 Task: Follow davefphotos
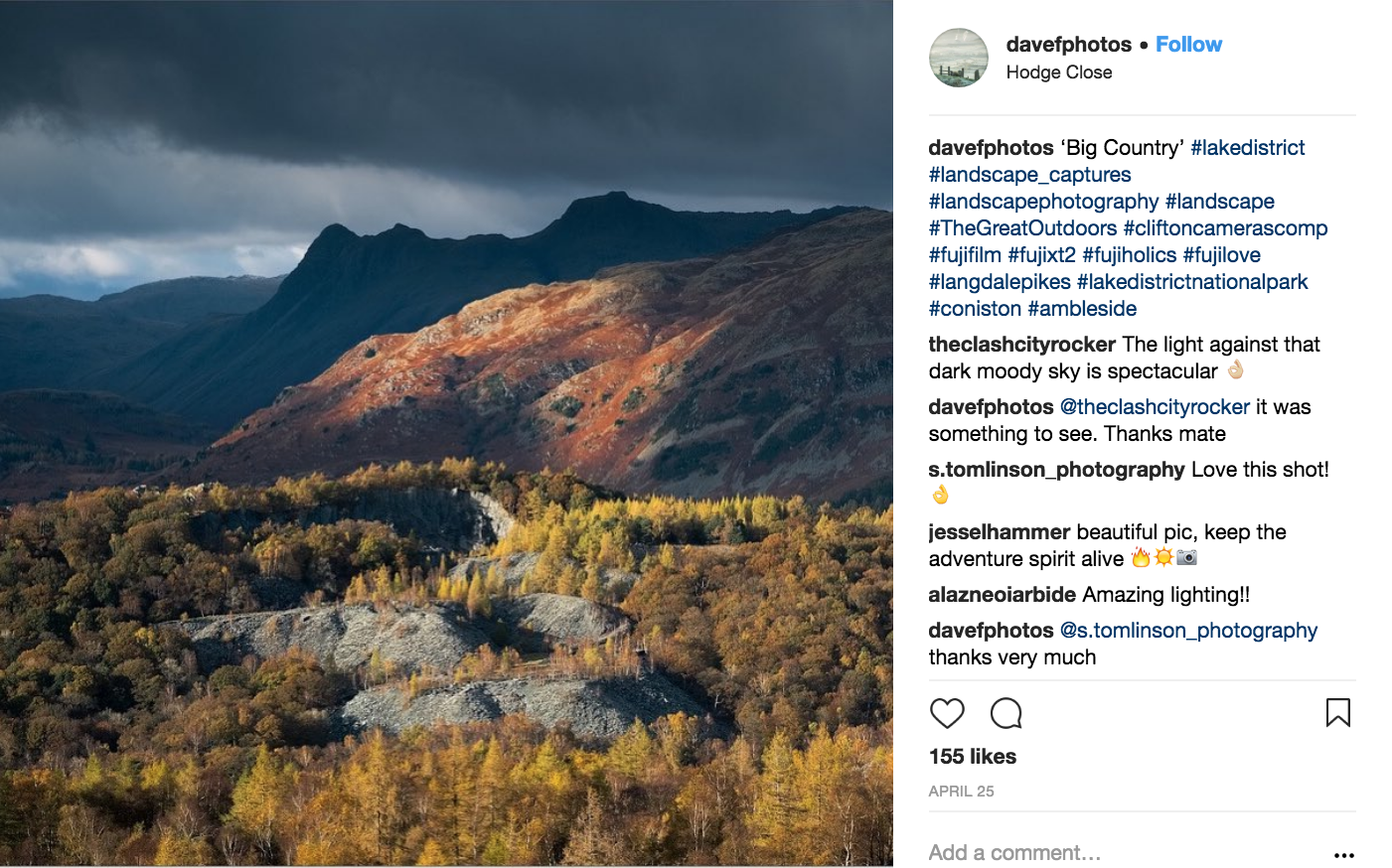click(x=1188, y=45)
